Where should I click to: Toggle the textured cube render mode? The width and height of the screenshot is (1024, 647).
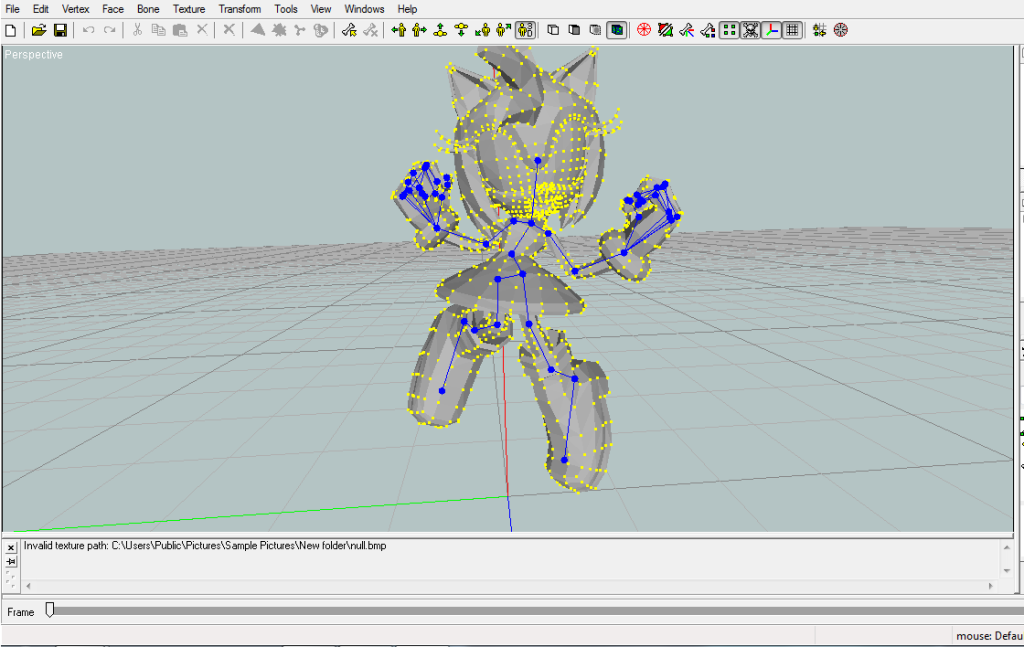coord(616,30)
